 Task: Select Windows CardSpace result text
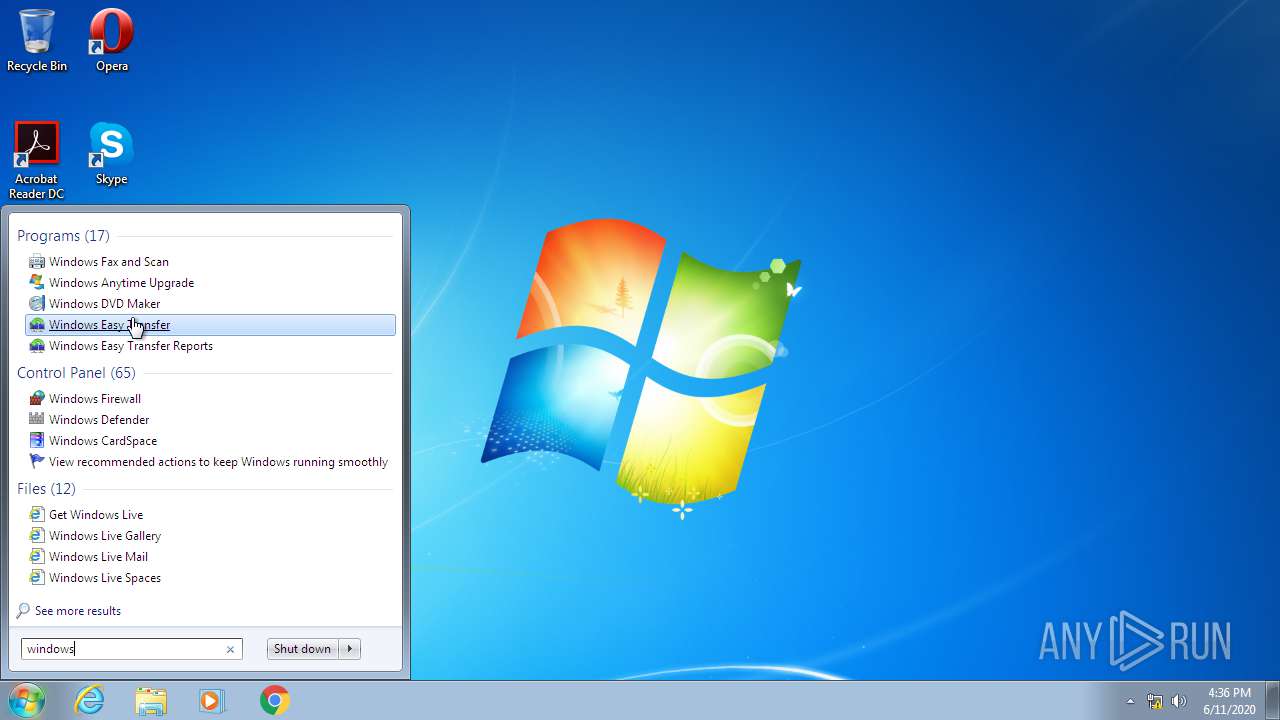(x=103, y=441)
